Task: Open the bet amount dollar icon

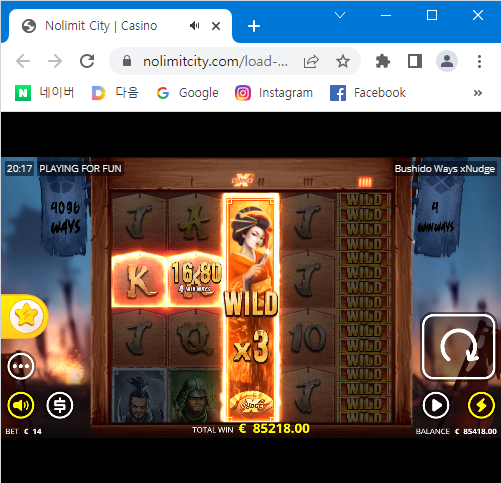Action: pyautogui.click(x=60, y=405)
